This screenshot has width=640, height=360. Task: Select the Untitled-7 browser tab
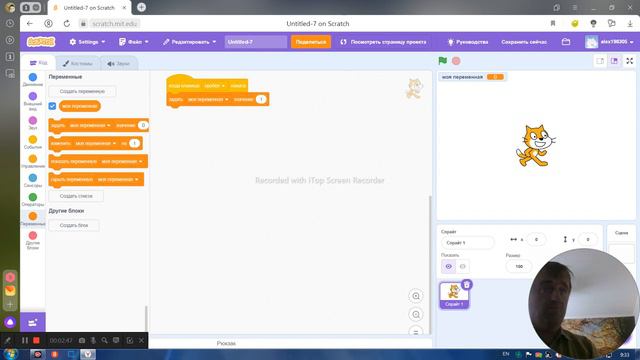89,8
